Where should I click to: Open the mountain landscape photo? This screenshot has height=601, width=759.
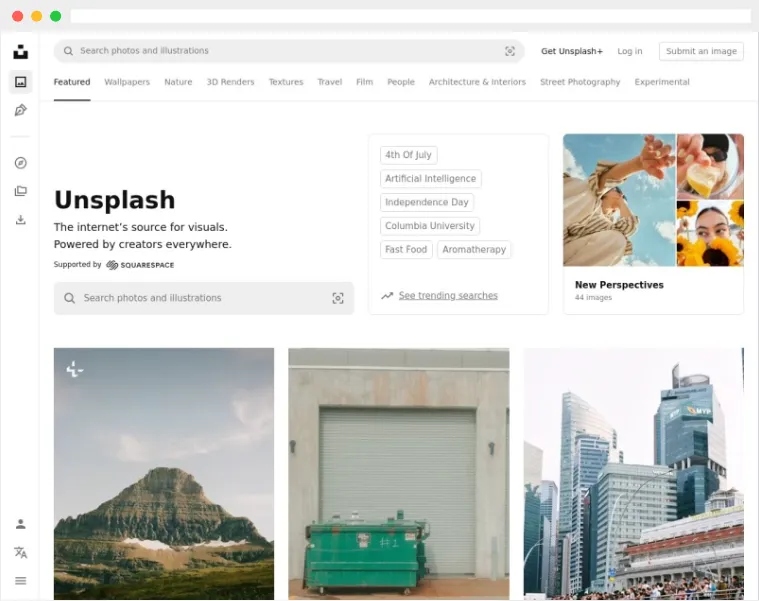(x=164, y=474)
